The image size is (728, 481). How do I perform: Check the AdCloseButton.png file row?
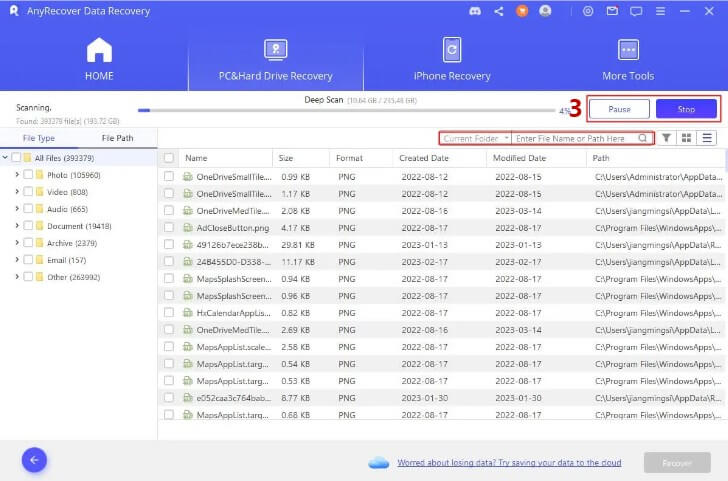click(169, 228)
